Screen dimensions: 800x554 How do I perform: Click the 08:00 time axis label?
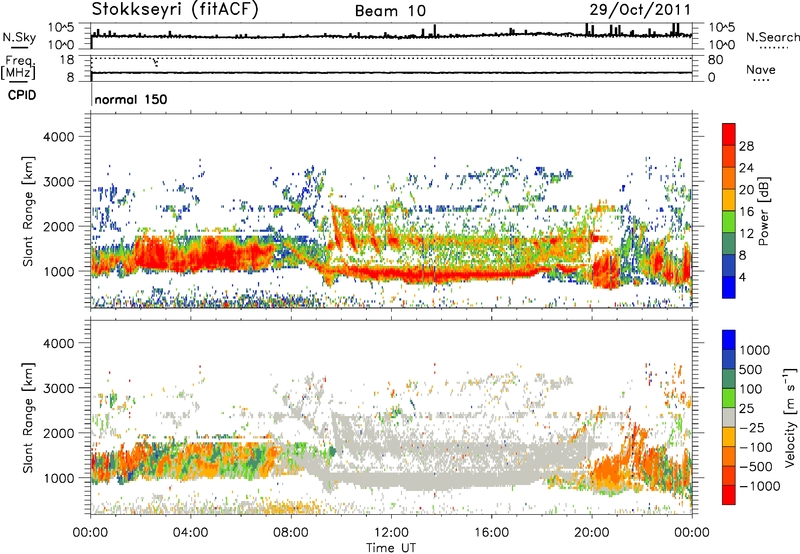[291, 533]
